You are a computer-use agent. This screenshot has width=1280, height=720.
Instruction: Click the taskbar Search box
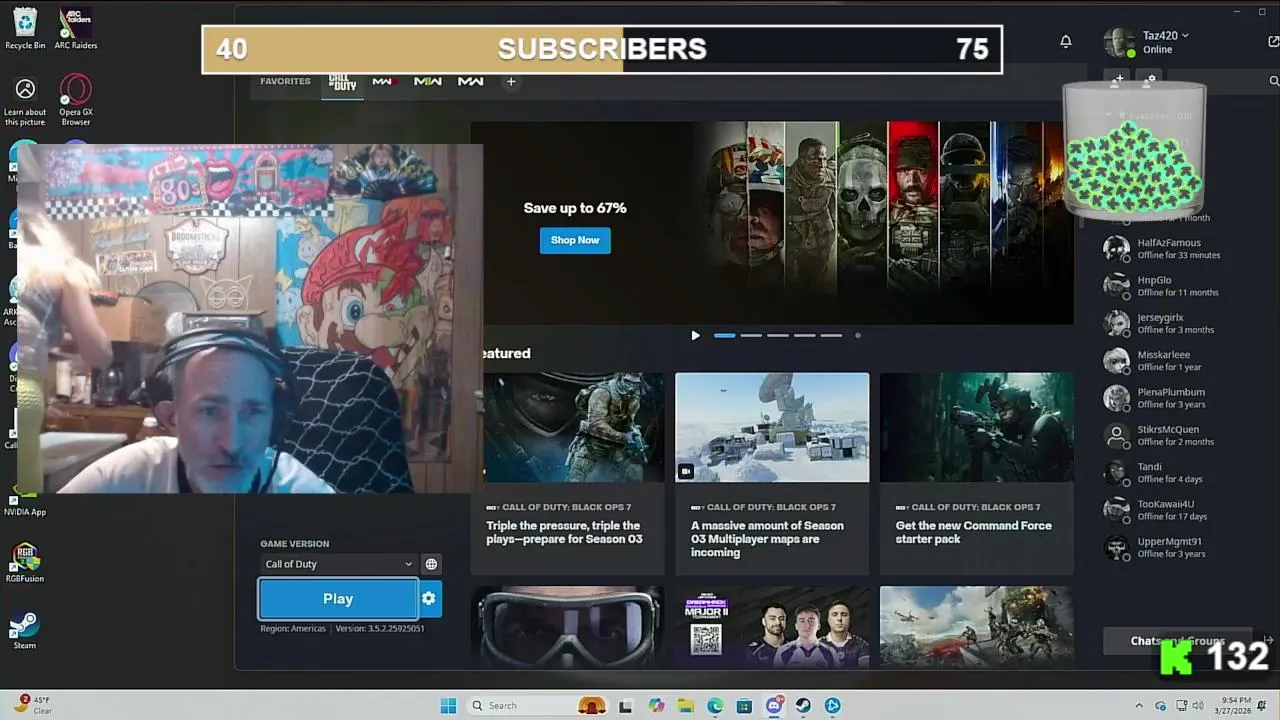tap(538, 706)
